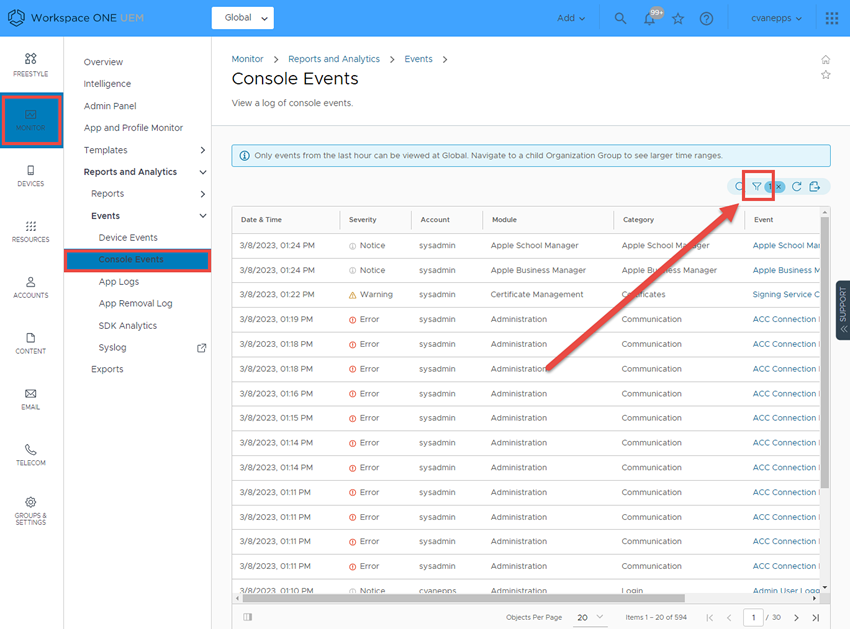Select Console Events menu item
Image resolution: width=850 pixels, height=629 pixels.
[x=137, y=260]
